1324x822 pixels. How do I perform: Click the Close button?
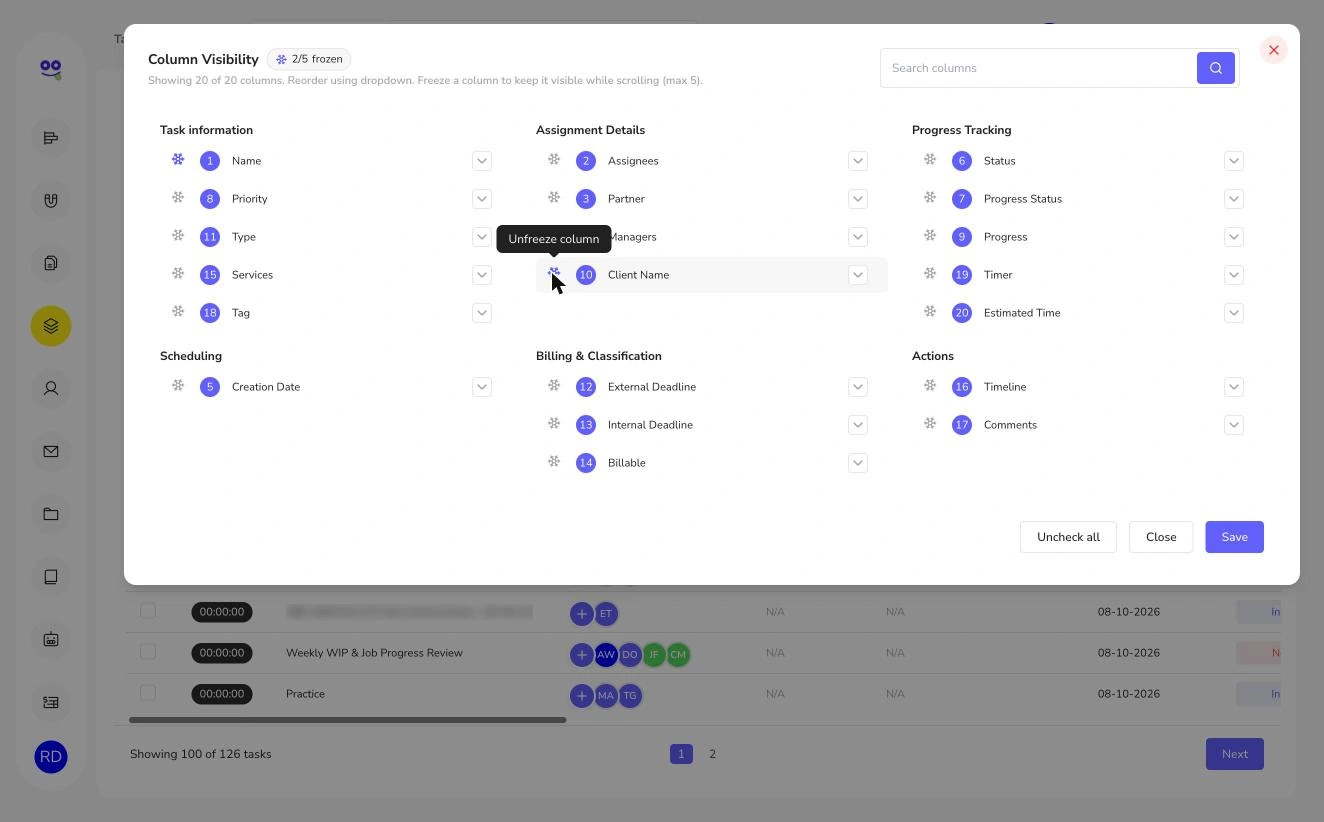pyautogui.click(x=1161, y=537)
